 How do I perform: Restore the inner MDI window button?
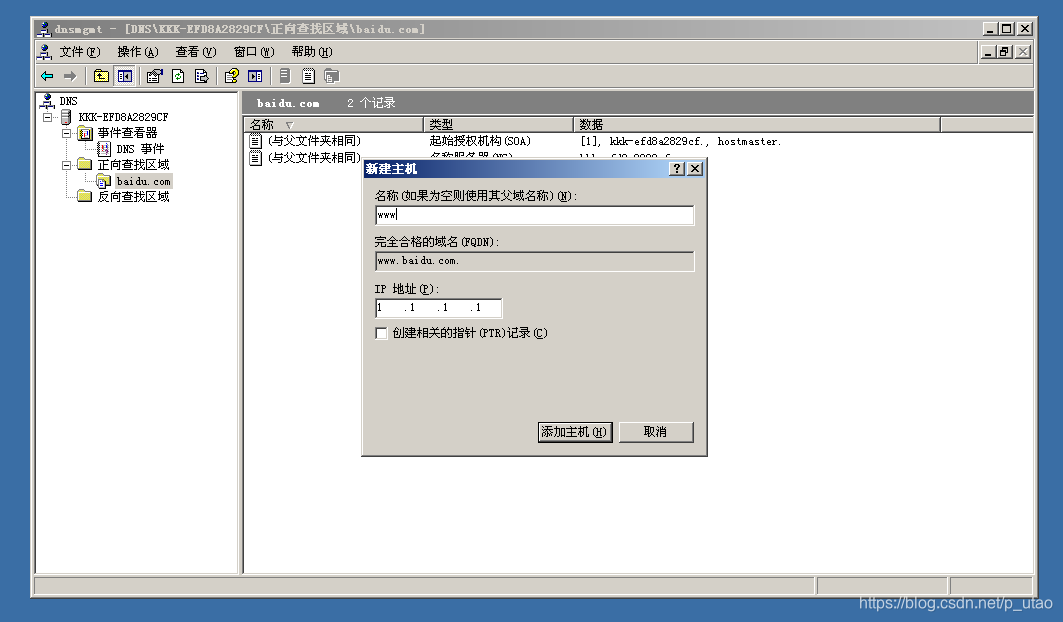coord(1005,52)
